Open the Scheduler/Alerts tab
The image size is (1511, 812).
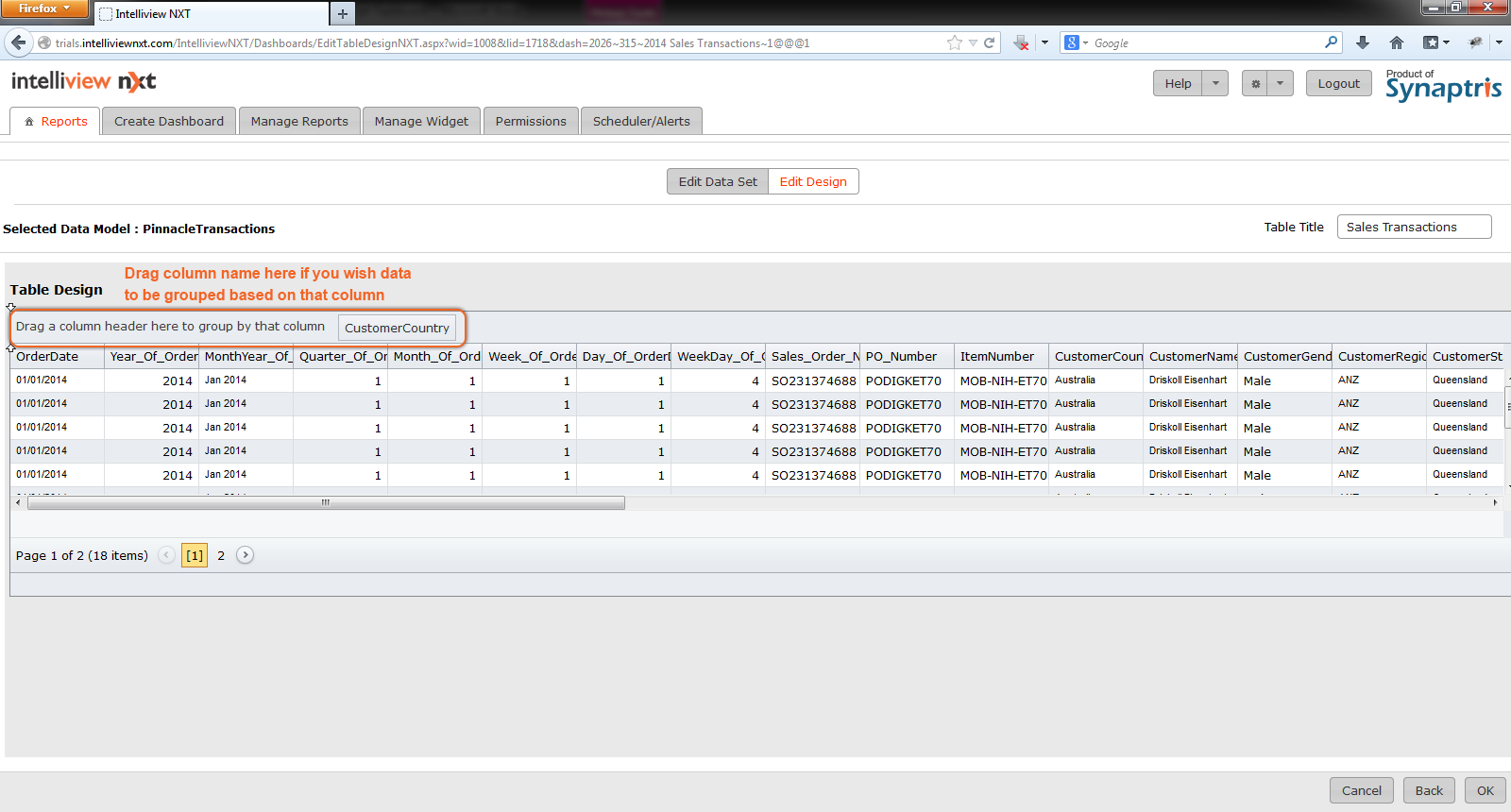641,121
